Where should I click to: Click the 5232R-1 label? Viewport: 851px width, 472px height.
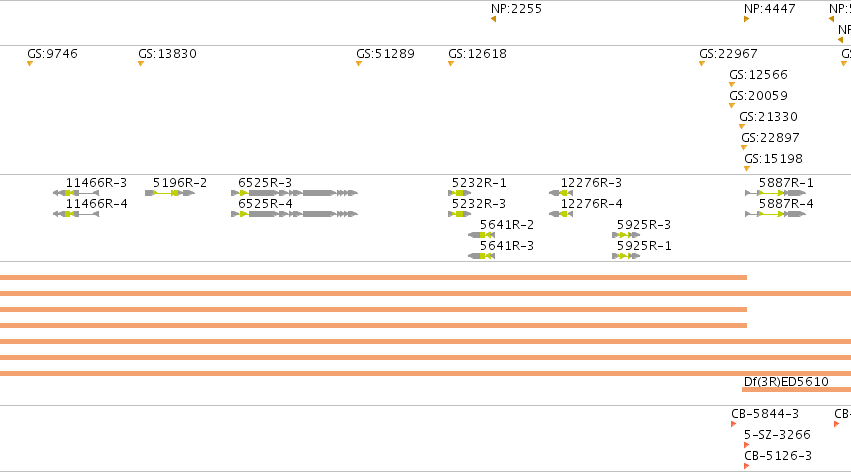coord(479,183)
